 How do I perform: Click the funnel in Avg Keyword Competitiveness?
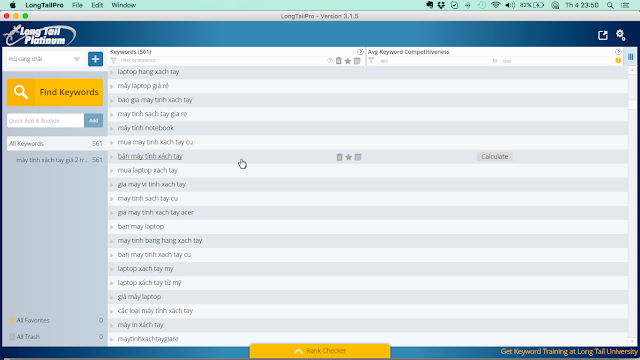pos(371,61)
